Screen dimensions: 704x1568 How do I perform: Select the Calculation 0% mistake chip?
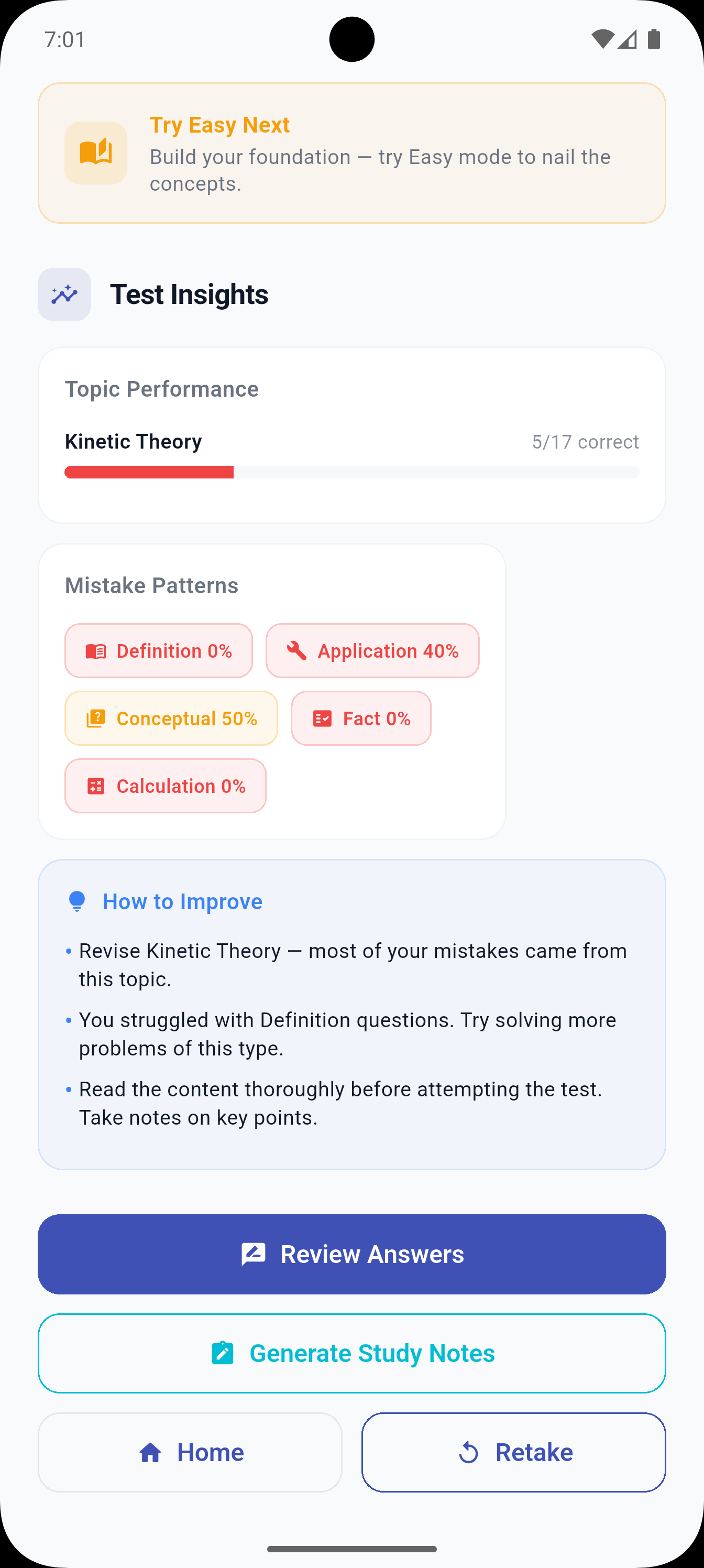(165, 786)
